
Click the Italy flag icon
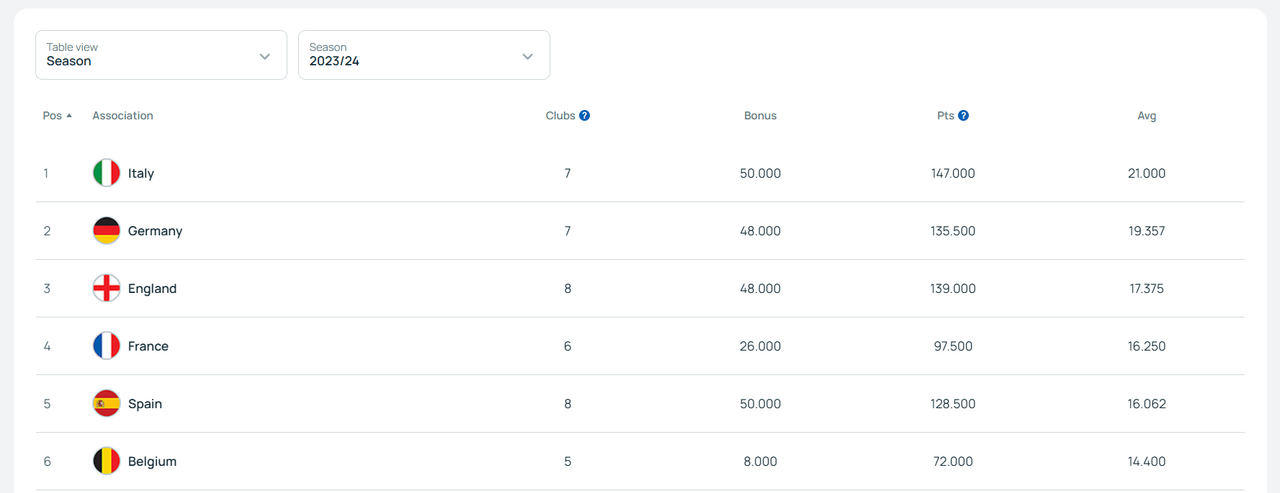pyautogui.click(x=106, y=173)
